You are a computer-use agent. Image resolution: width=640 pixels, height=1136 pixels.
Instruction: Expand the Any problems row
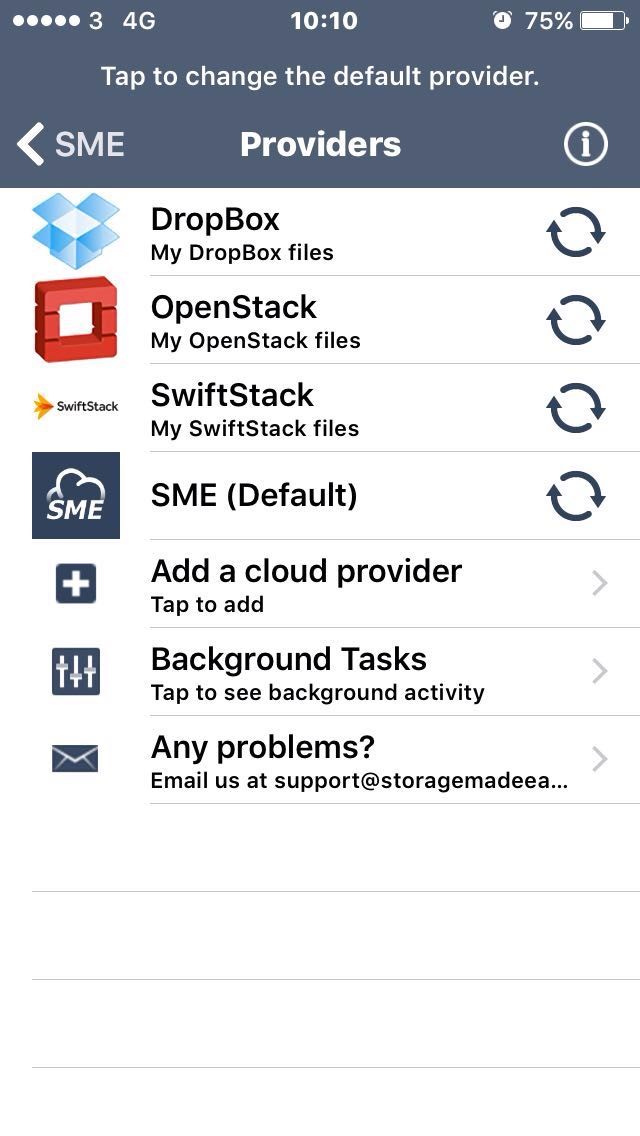598,759
